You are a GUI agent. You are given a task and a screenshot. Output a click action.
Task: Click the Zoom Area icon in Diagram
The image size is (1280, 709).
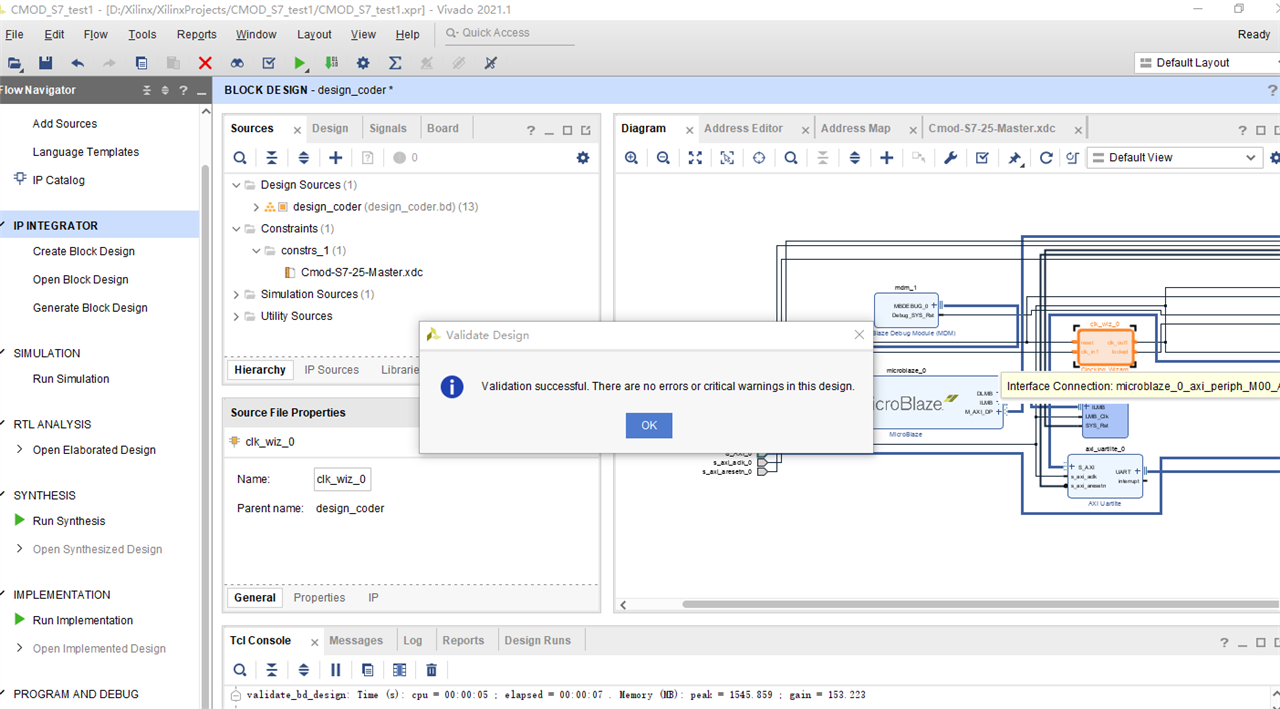[x=727, y=157]
